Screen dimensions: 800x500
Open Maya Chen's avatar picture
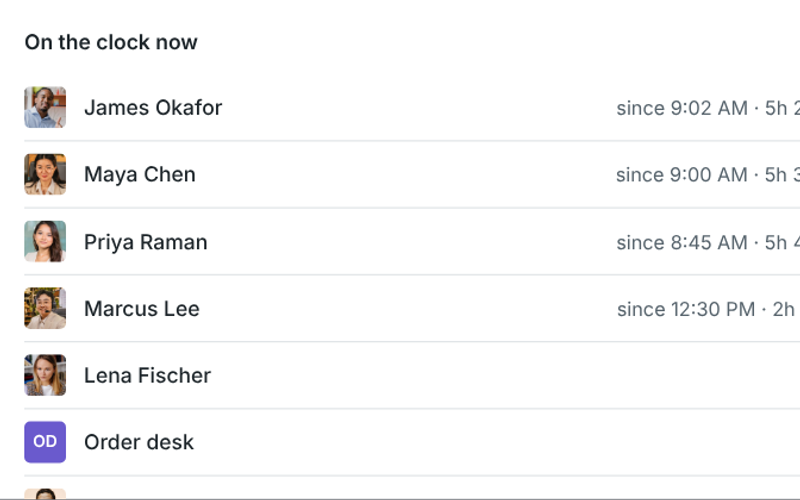pos(45,174)
